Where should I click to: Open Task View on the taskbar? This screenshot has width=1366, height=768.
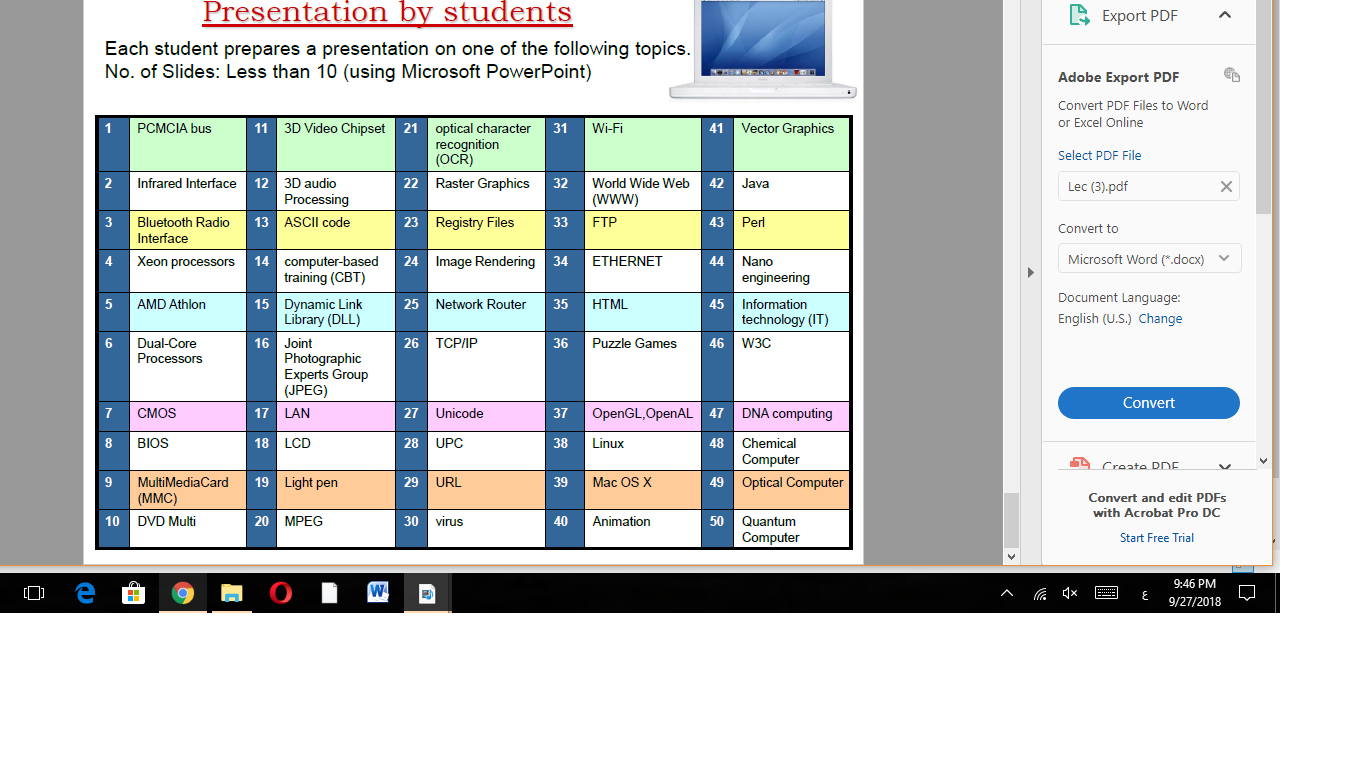[34, 593]
